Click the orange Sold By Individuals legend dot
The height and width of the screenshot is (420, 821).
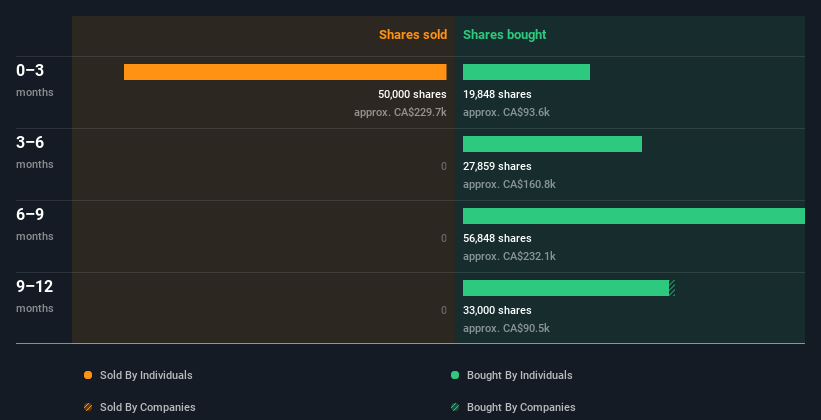[88, 375]
